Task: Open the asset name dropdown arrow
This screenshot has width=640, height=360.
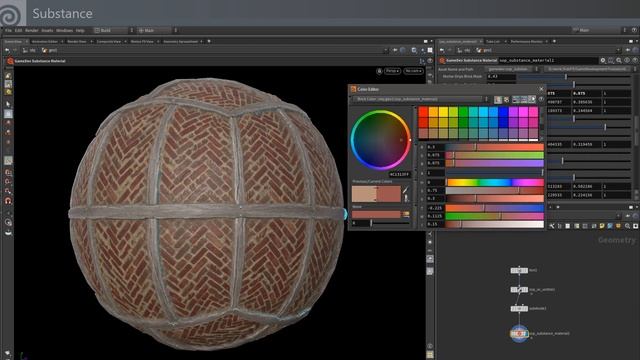Action: (537, 69)
